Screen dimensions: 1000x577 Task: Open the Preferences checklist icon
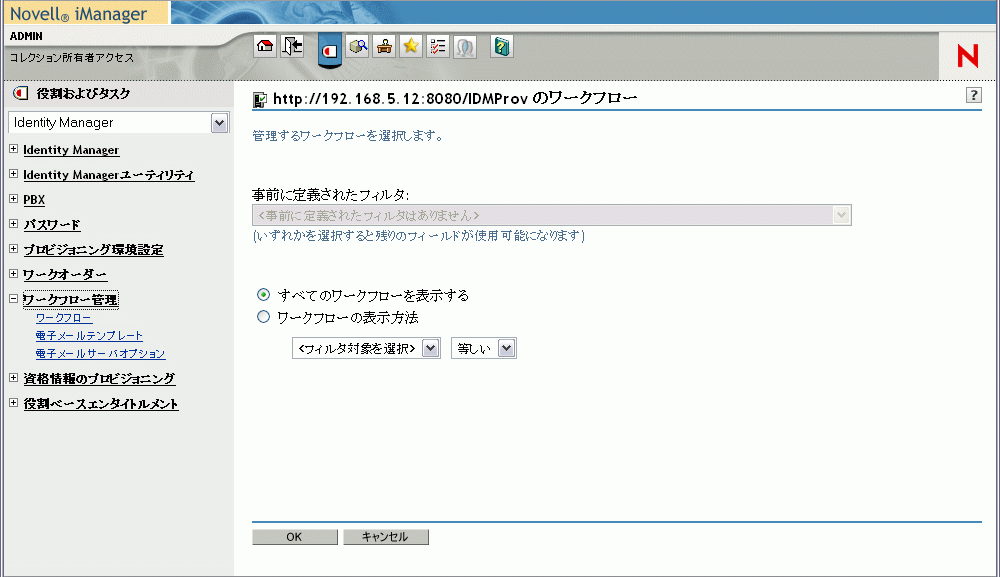(x=438, y=47)
